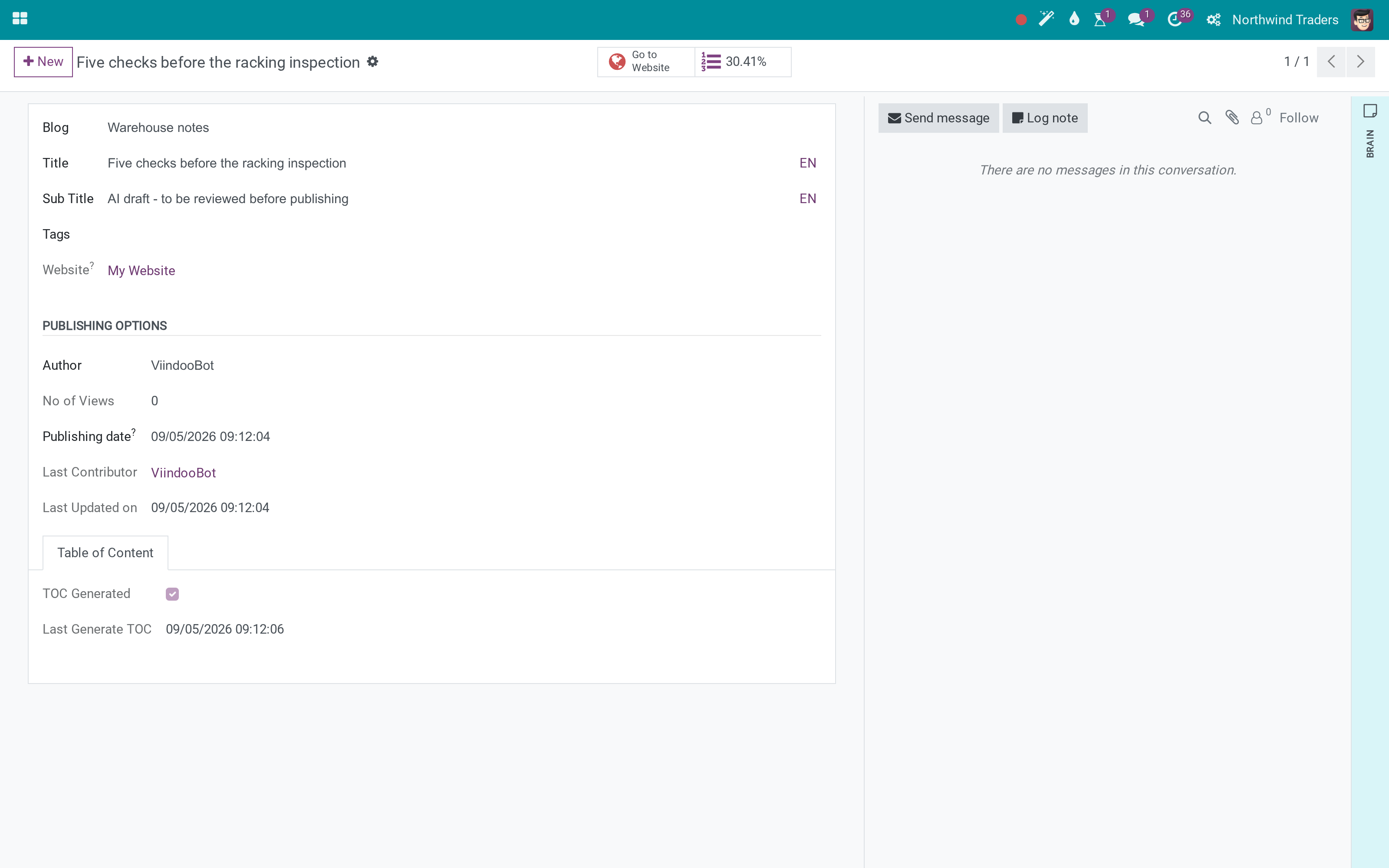Follow this blog post
Screen dimensions: 1389x868
(x=1299, y=118)
